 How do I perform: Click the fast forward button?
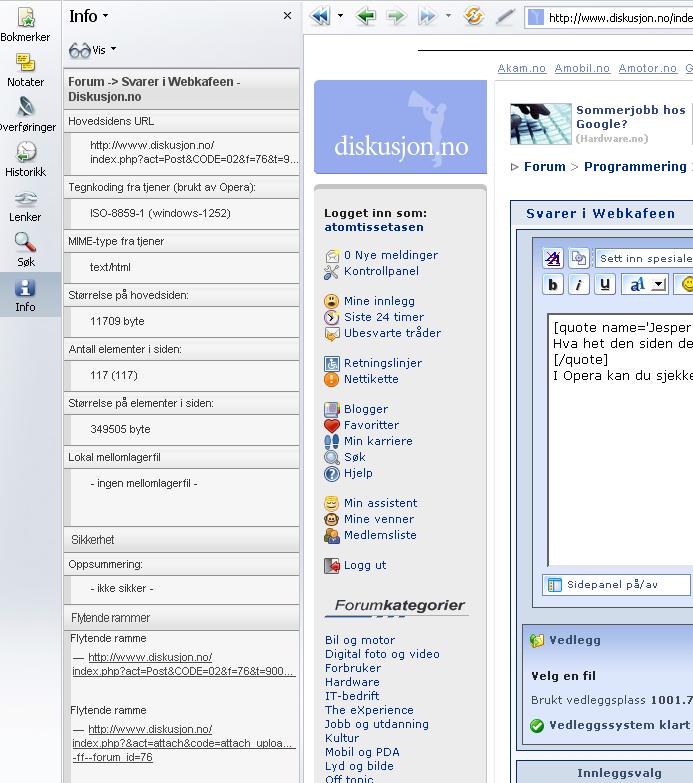click(x=428, y=16)
